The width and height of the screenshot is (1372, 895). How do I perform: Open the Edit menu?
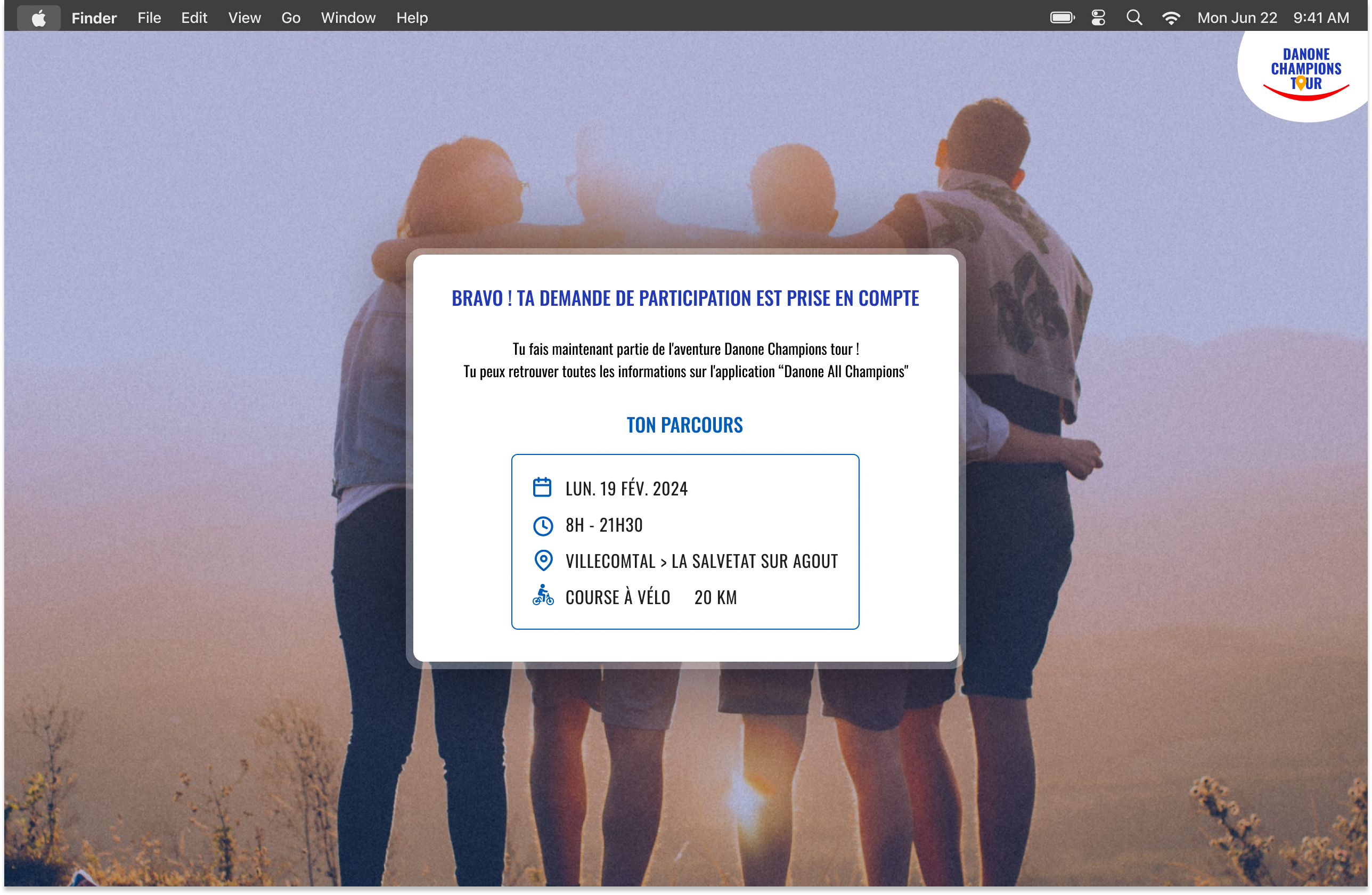[x=194, y=18]
